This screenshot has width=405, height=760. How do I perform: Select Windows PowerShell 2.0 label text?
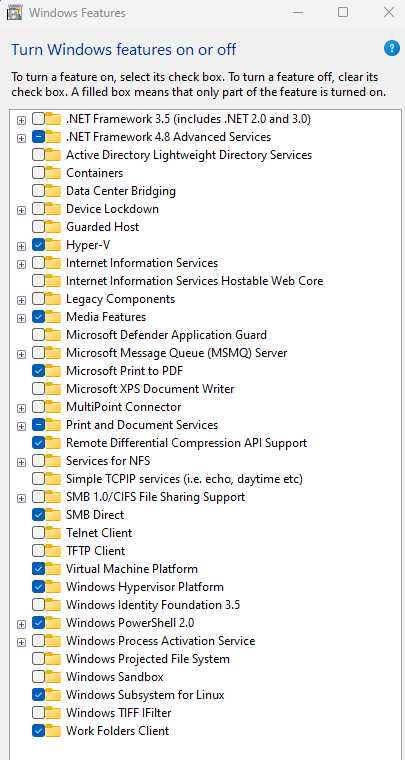click(x=130, y=622)
